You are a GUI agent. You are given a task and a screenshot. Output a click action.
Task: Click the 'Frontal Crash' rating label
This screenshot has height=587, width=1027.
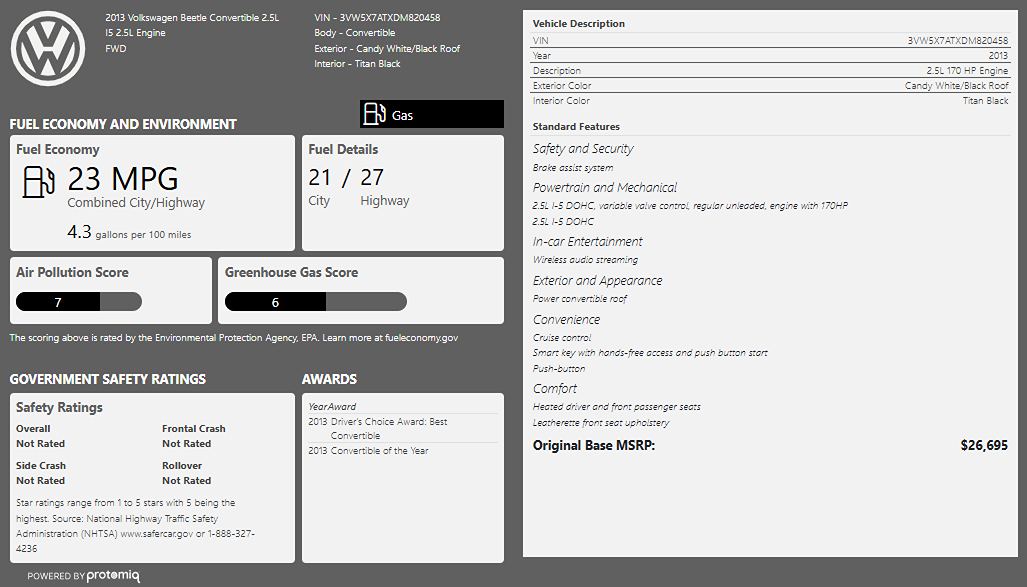click(x=194, y=428)
